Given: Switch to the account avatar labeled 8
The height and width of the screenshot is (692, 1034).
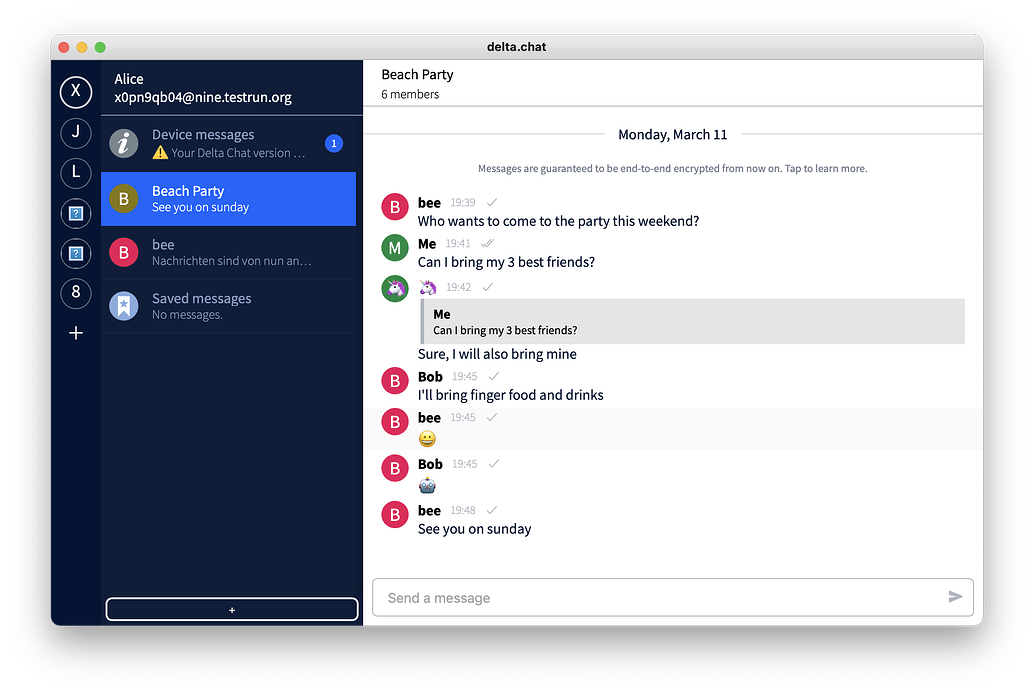Looking at the screenshot, I should coord(76,293).
